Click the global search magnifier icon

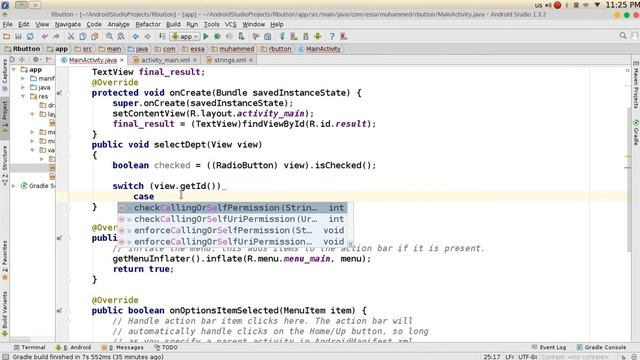tap(623, 36)
